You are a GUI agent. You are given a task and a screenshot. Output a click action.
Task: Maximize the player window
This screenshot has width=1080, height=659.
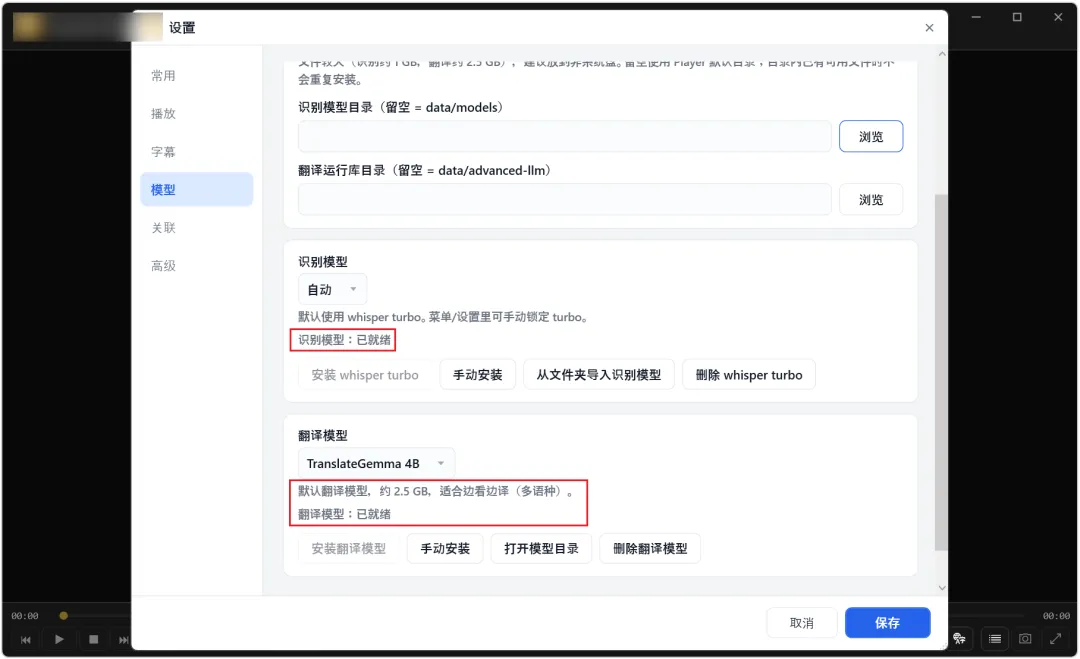(x=1017, y=17)
